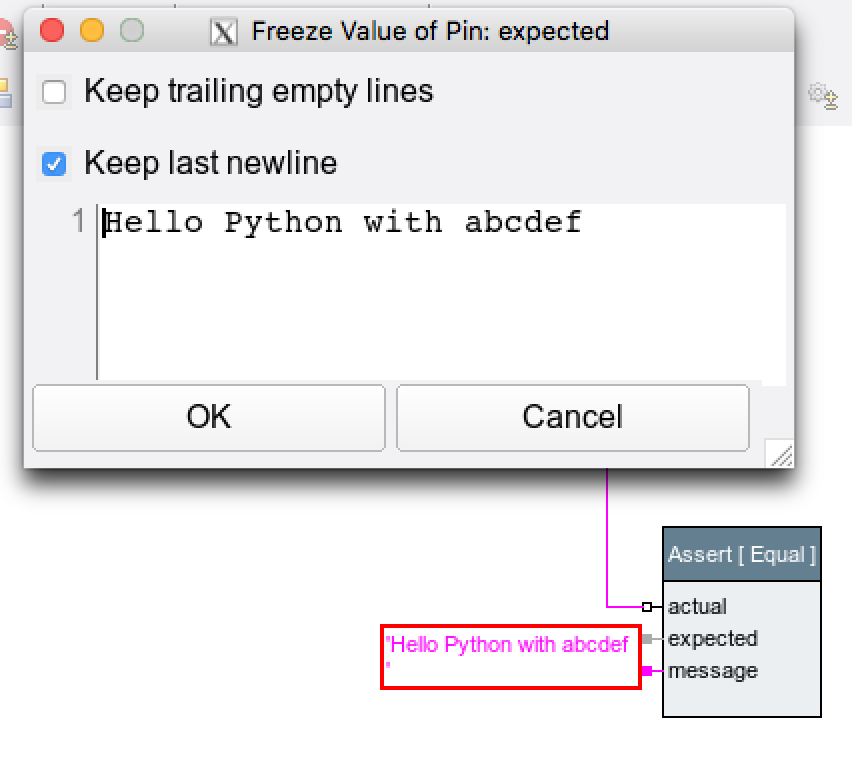Select the Assert [ Equal ] node header
852x760 pixels.
coord(741,555)
